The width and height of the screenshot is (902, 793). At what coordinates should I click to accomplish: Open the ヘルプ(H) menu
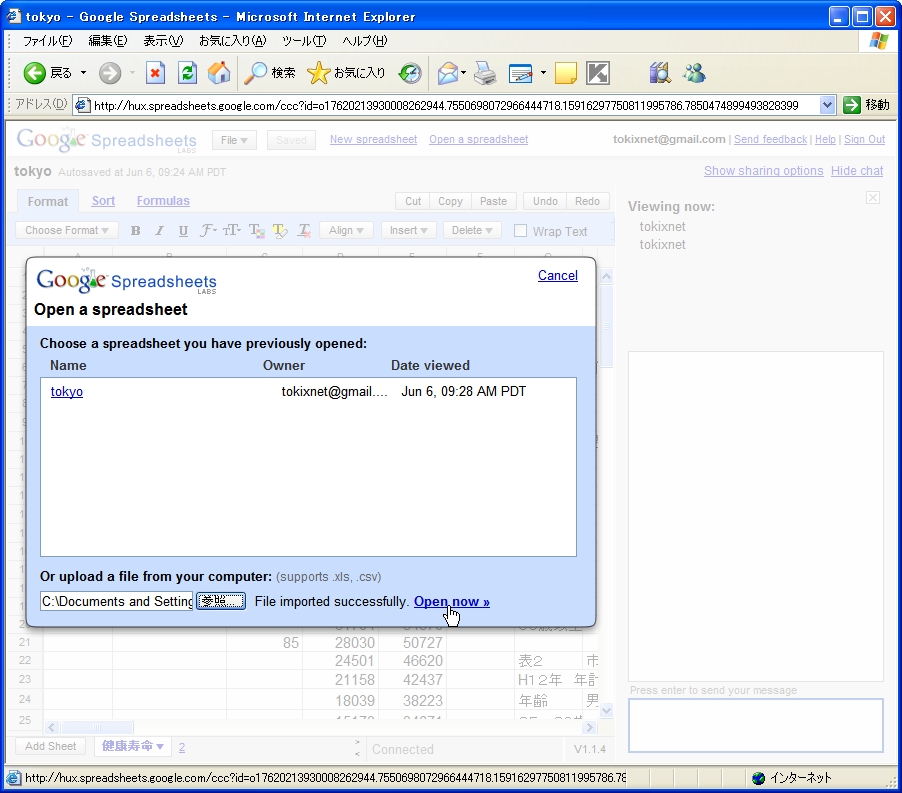pyautogui.click(x=365, y=41)
